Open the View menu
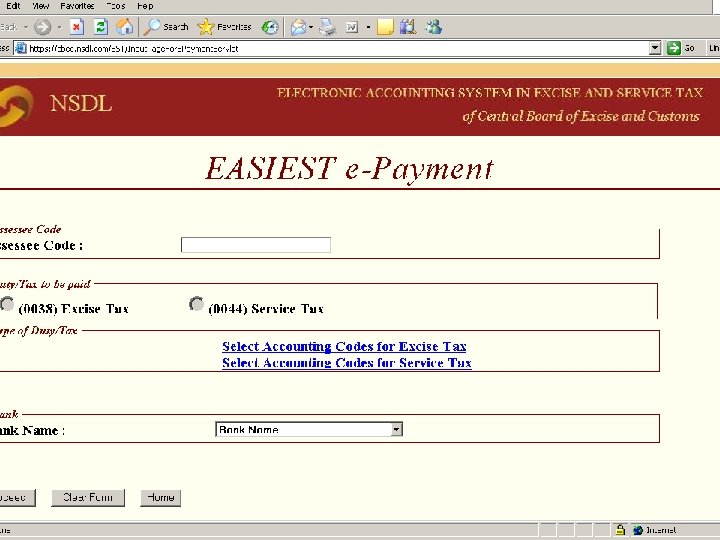Viewport: 720px width, 540px height. (x=41, y=6)
